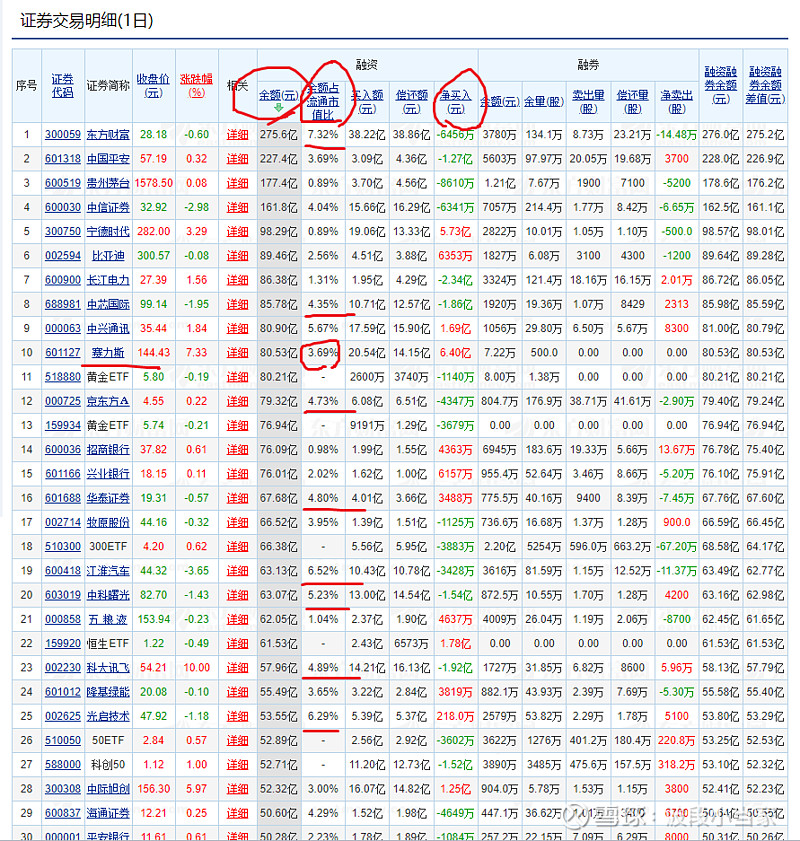Open 宁德时代 stock name link

point(108,231)
